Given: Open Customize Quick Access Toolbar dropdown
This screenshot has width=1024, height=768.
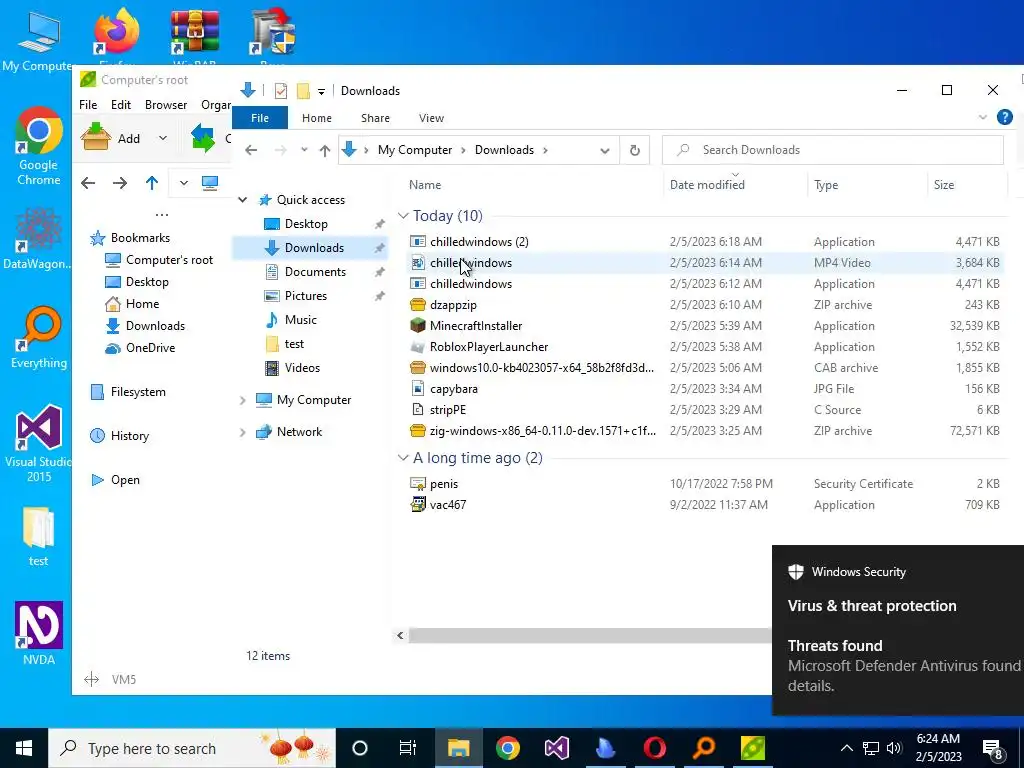Looking at the screenshot, I should [321, 91].
